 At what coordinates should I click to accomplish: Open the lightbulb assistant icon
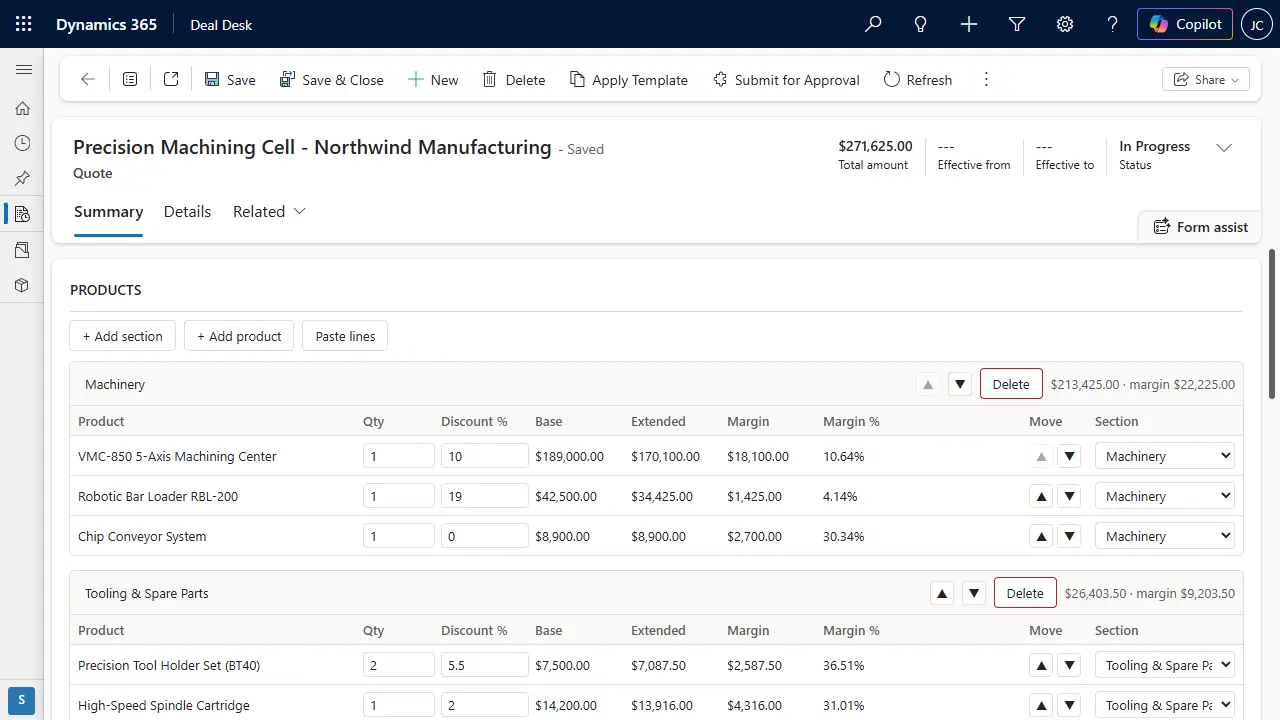point(921,24)
